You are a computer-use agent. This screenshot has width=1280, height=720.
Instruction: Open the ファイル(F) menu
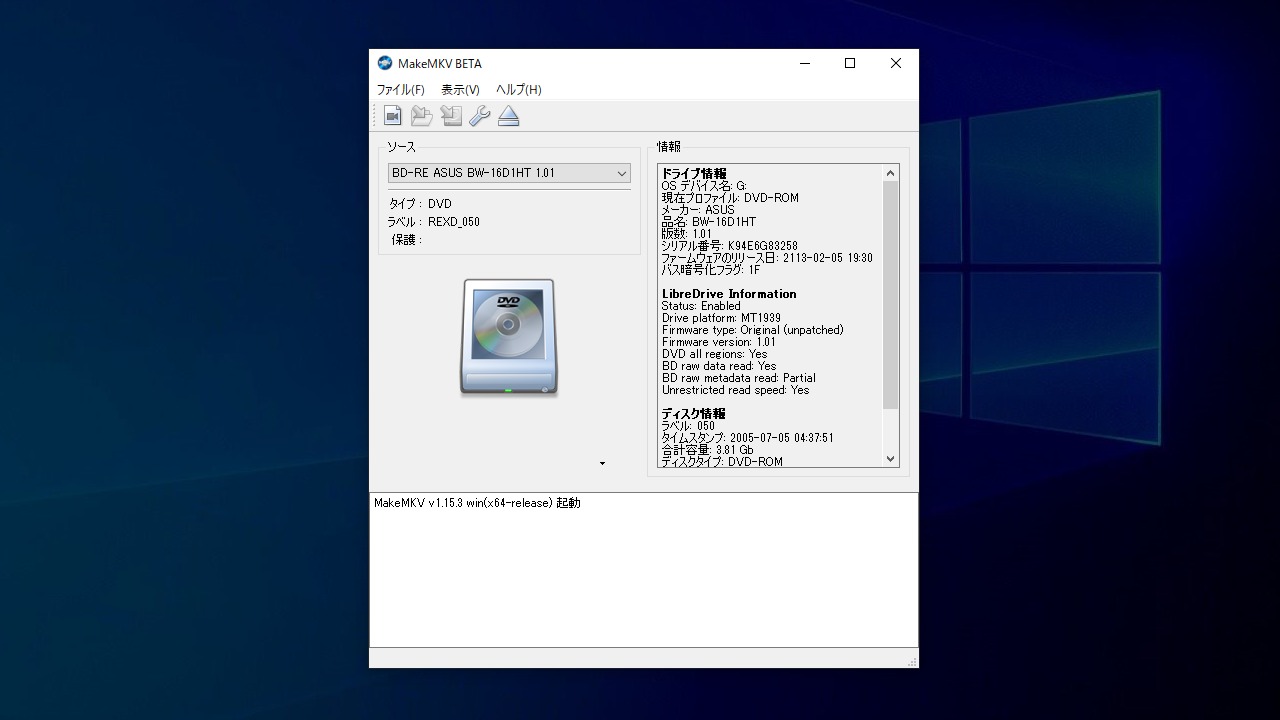pyautogui.click(x=400, y=90)
